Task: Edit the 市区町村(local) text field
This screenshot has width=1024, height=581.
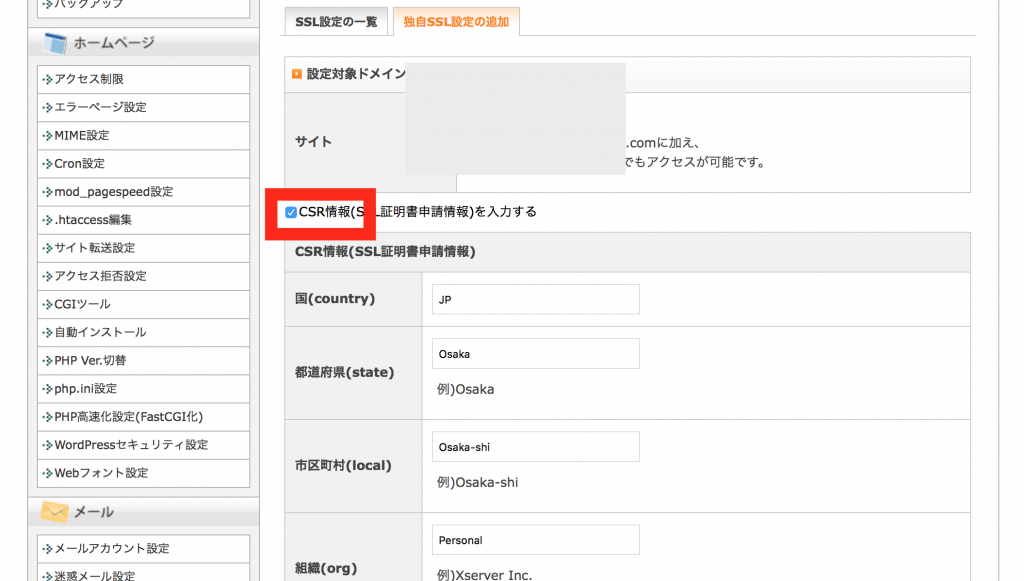Action: [x=536, y=447]
